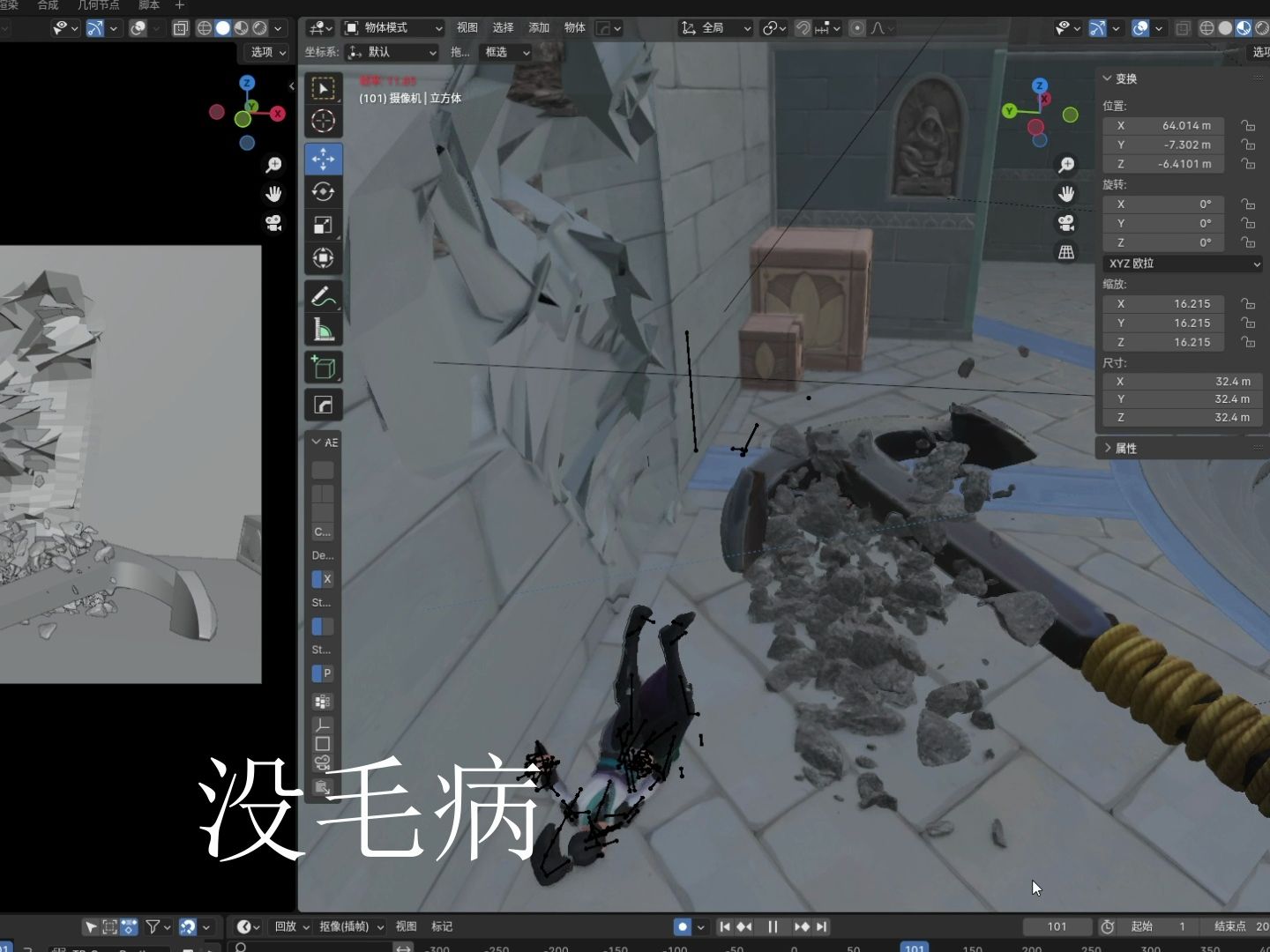1270x952 pixels.
Task: Toggle the P option in AE panel
Action: pos(323,673)
